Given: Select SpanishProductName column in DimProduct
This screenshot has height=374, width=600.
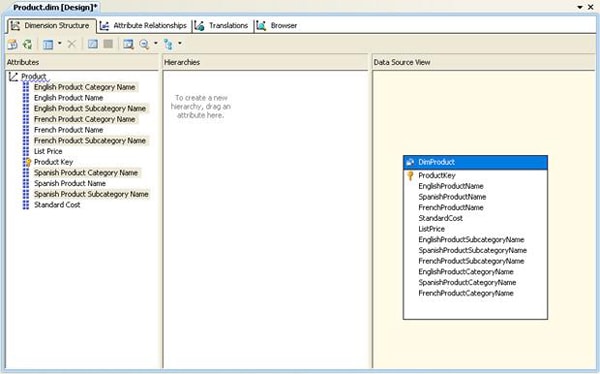Looking at the screenshot, I should pos(452,197).
